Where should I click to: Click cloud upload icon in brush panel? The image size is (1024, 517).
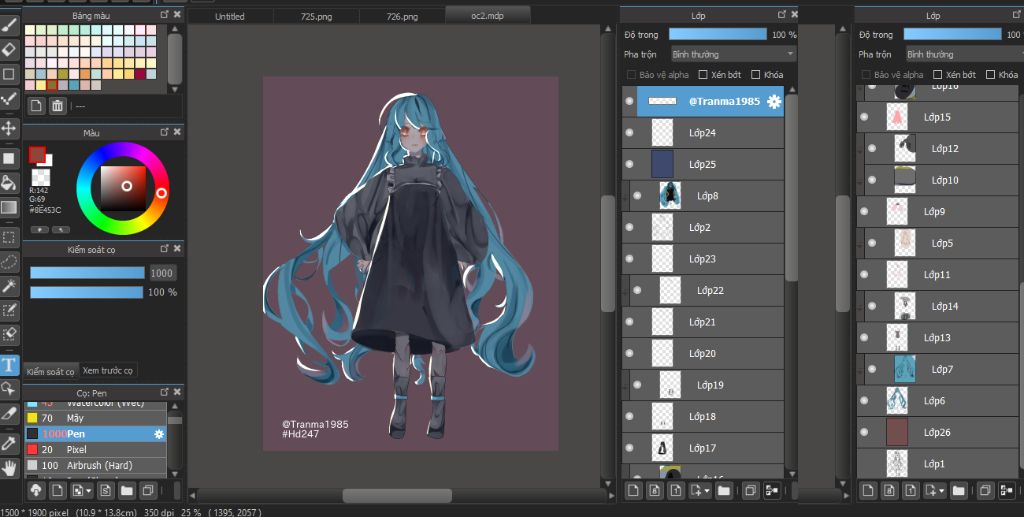(37, 490)
